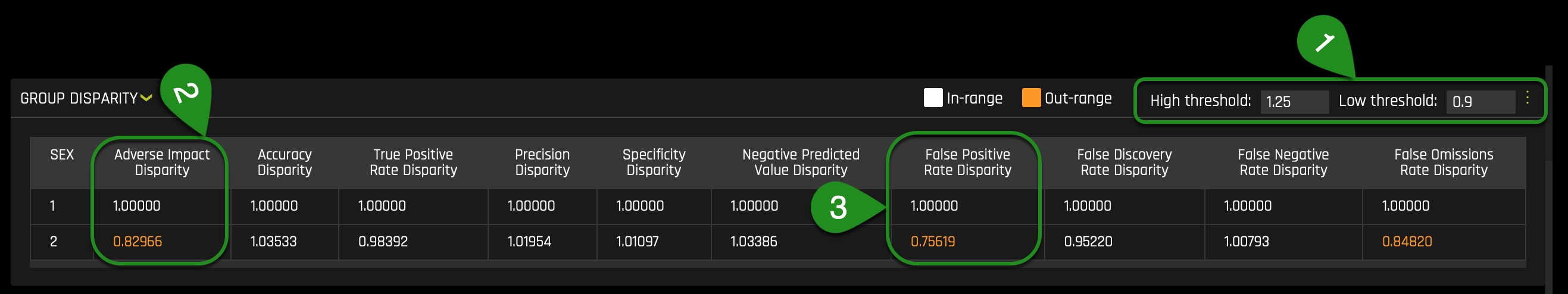This screenshot has height=294, width=1568.
Task: Select the 0.82966 adverse impact cell
Action: pyautogui.click(x=138, y=242)
